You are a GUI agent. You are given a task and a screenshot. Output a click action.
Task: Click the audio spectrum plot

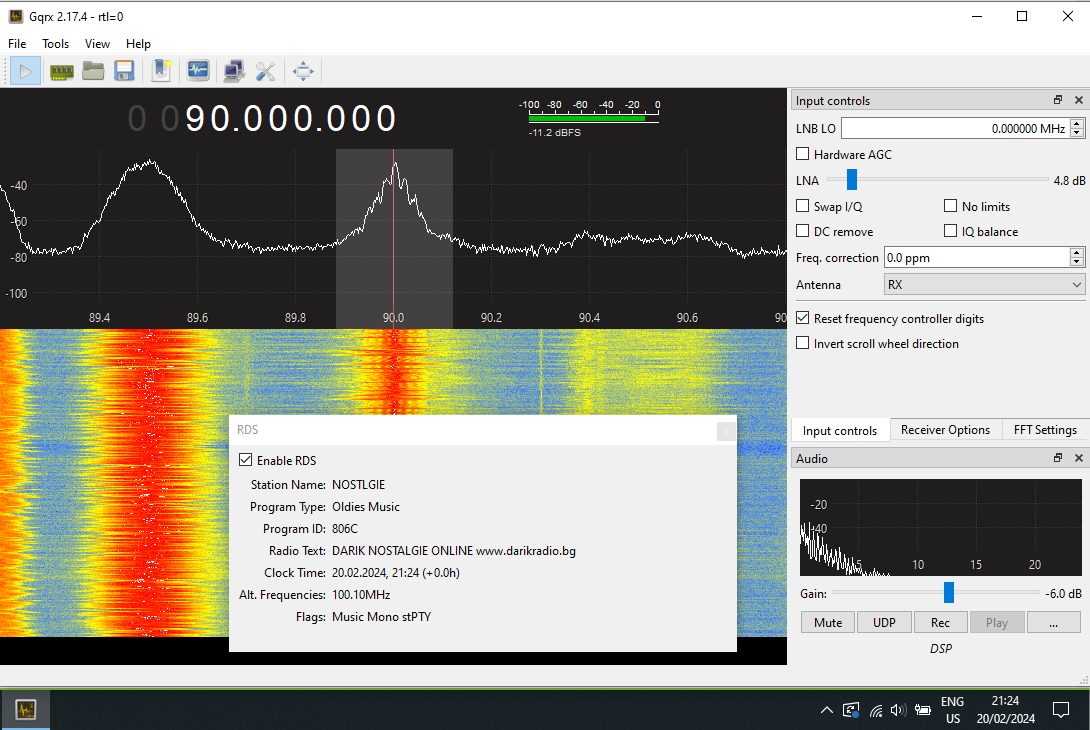click(941, 527)
